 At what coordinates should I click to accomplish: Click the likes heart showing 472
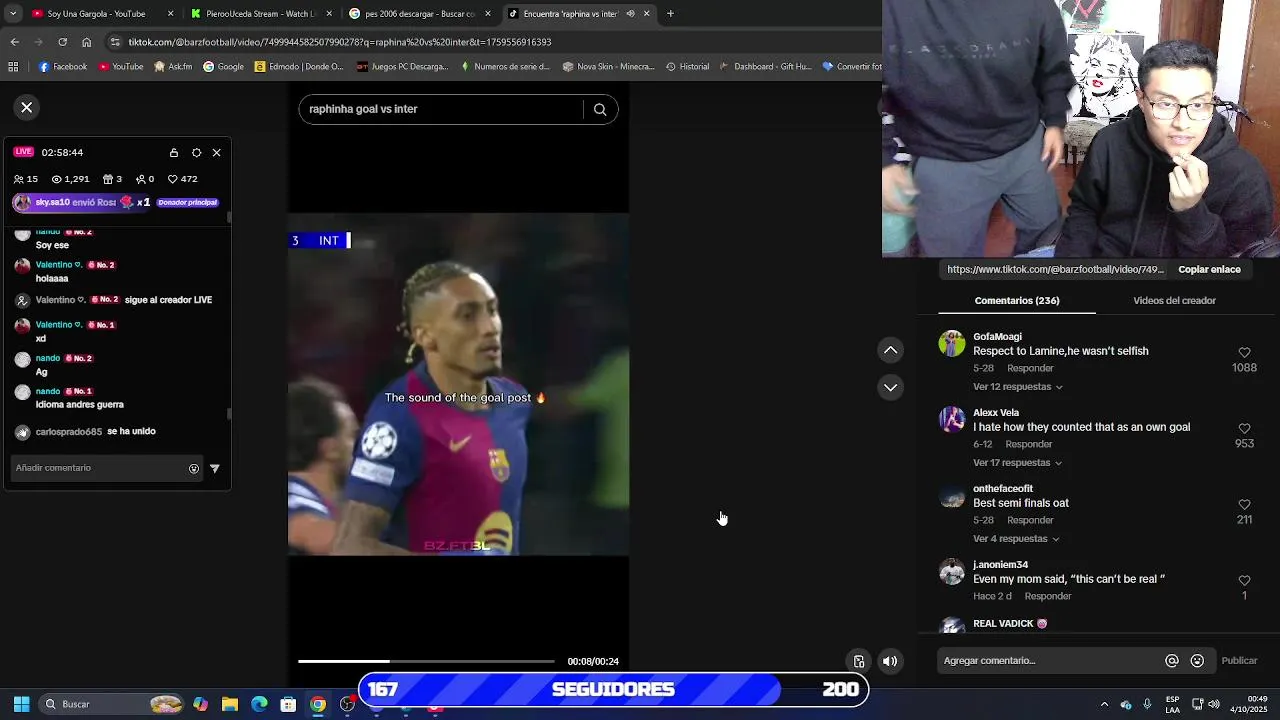pyautogui.click(x=173, y=179)
